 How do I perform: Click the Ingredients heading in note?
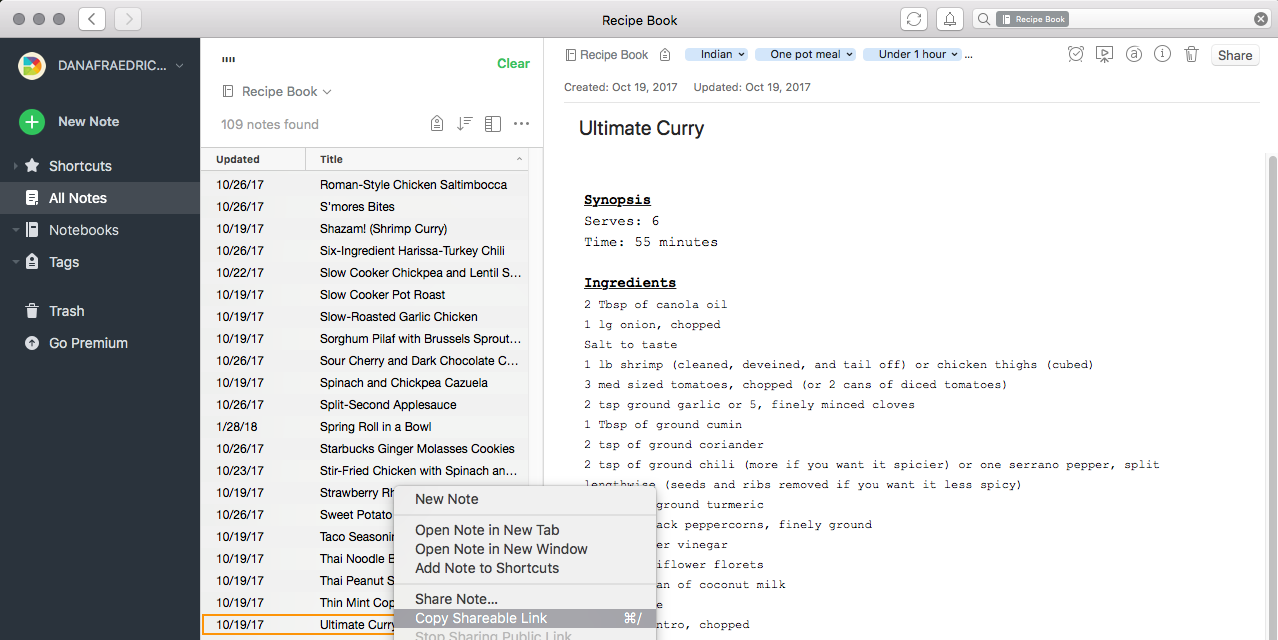coord(630,283)
